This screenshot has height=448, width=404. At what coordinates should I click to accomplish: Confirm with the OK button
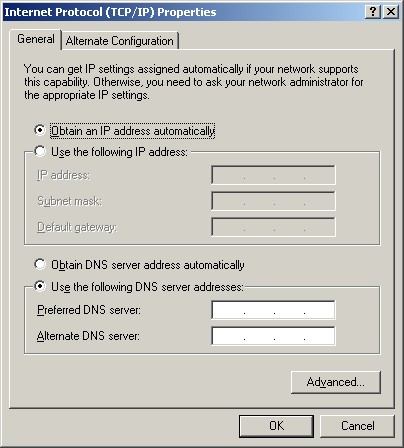[x=276, y=426]
